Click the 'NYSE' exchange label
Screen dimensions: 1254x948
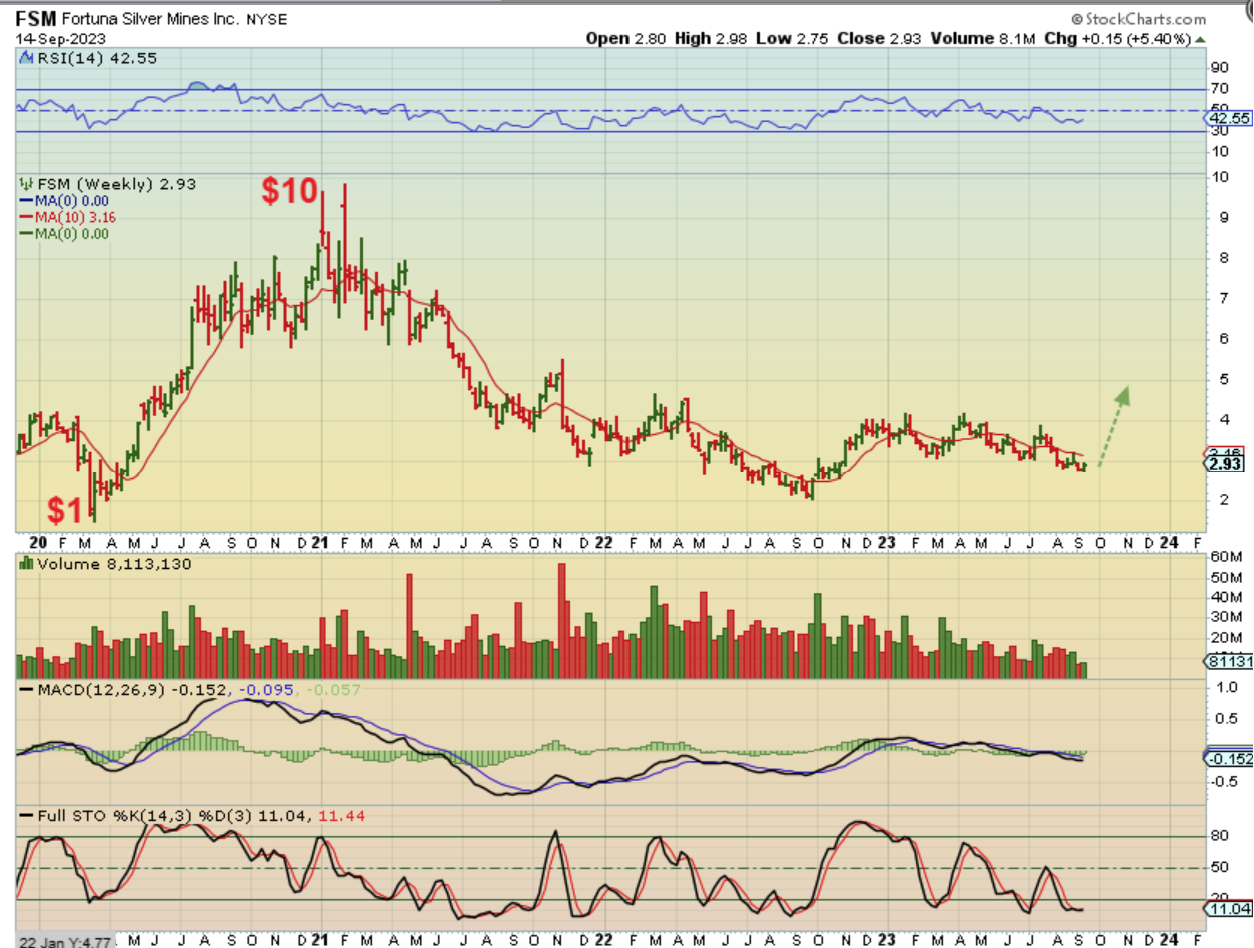265,19
